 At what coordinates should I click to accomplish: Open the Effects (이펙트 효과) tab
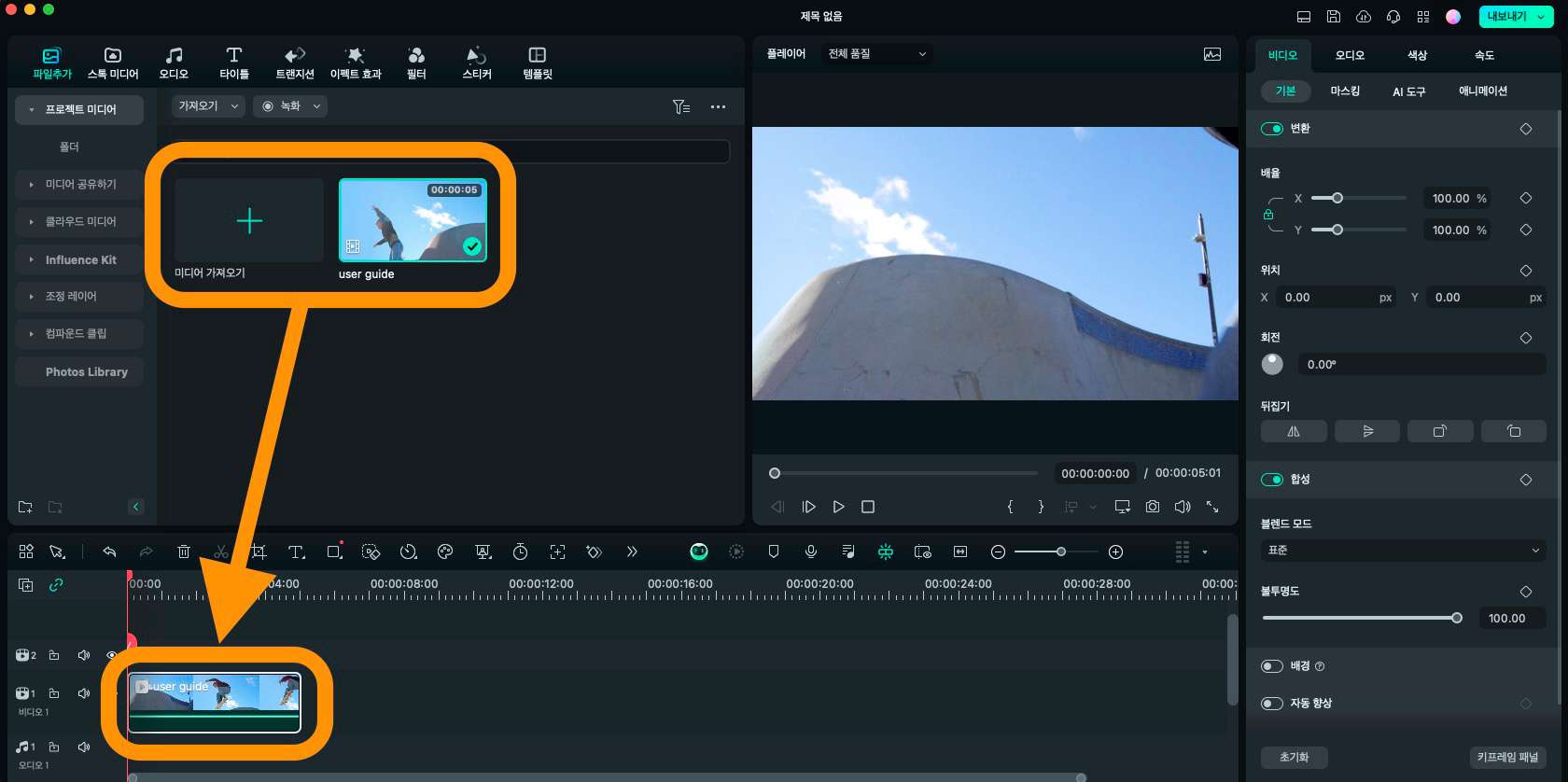pos(356,63)
